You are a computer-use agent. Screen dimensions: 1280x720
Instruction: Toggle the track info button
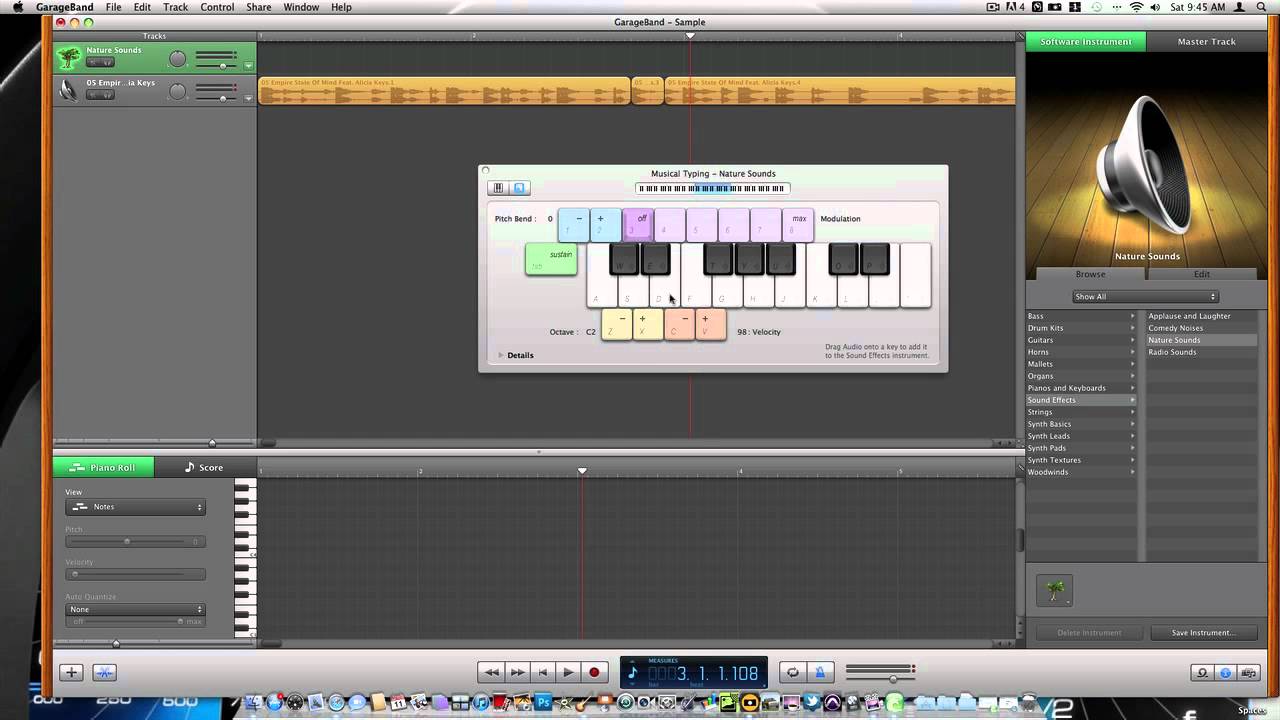coord(1226,673)
